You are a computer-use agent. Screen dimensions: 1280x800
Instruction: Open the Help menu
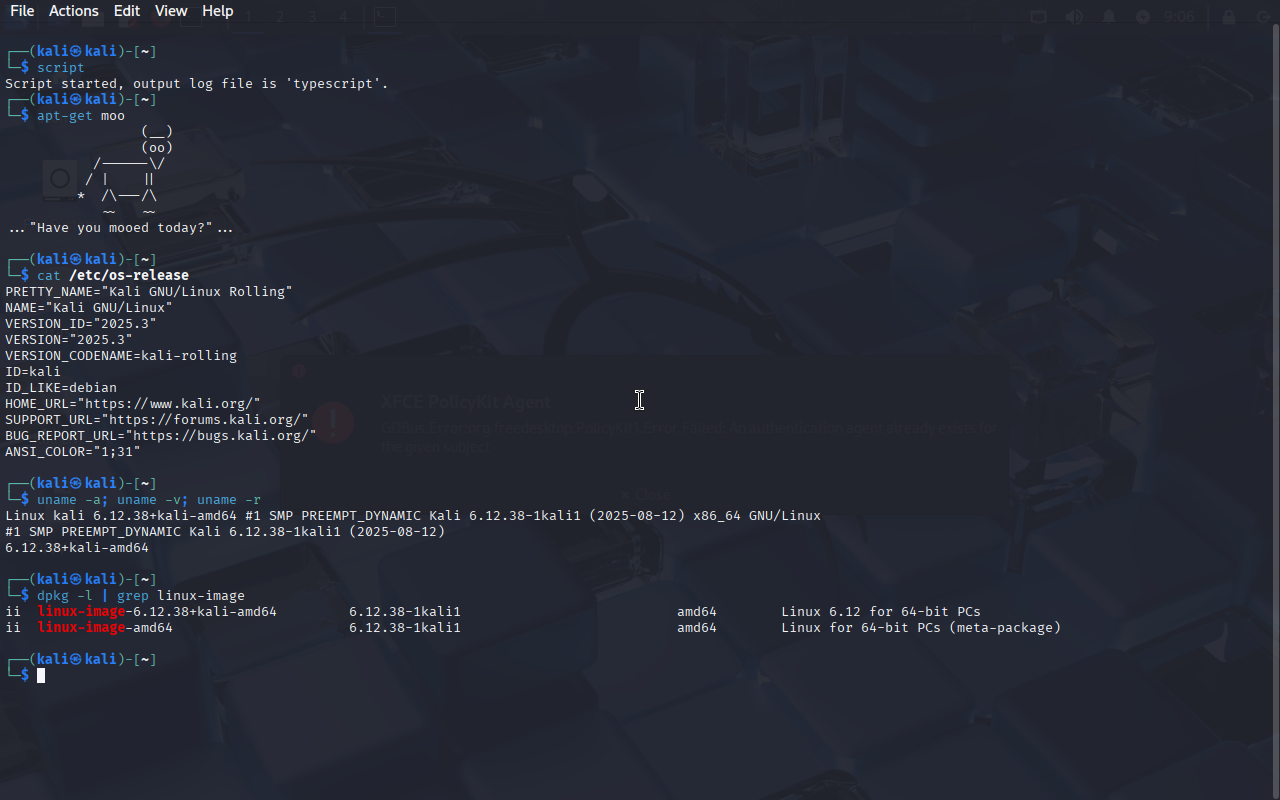[x=218, y=11]
